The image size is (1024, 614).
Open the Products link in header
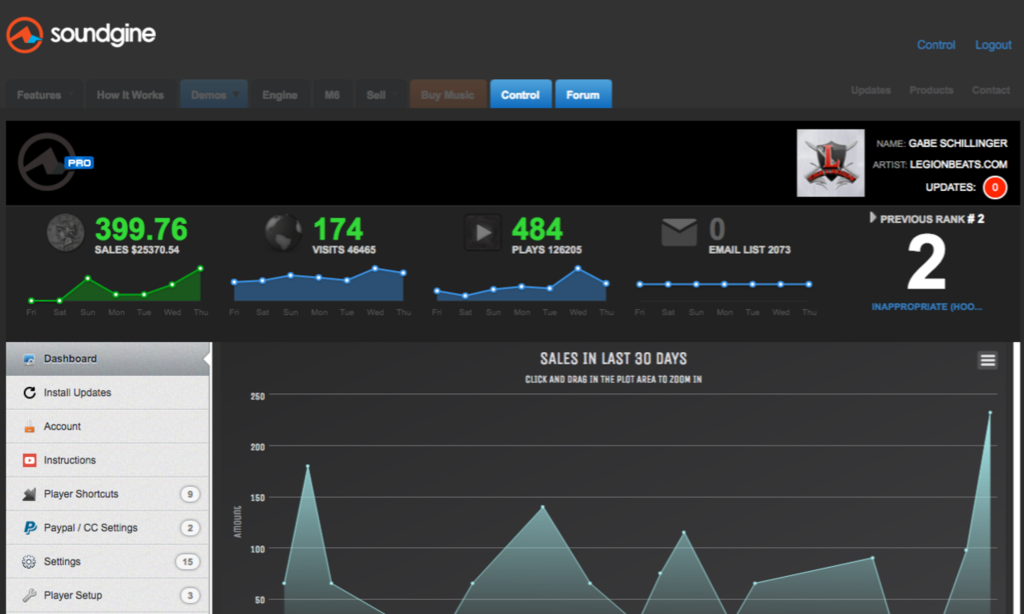(x=931, y=89)
